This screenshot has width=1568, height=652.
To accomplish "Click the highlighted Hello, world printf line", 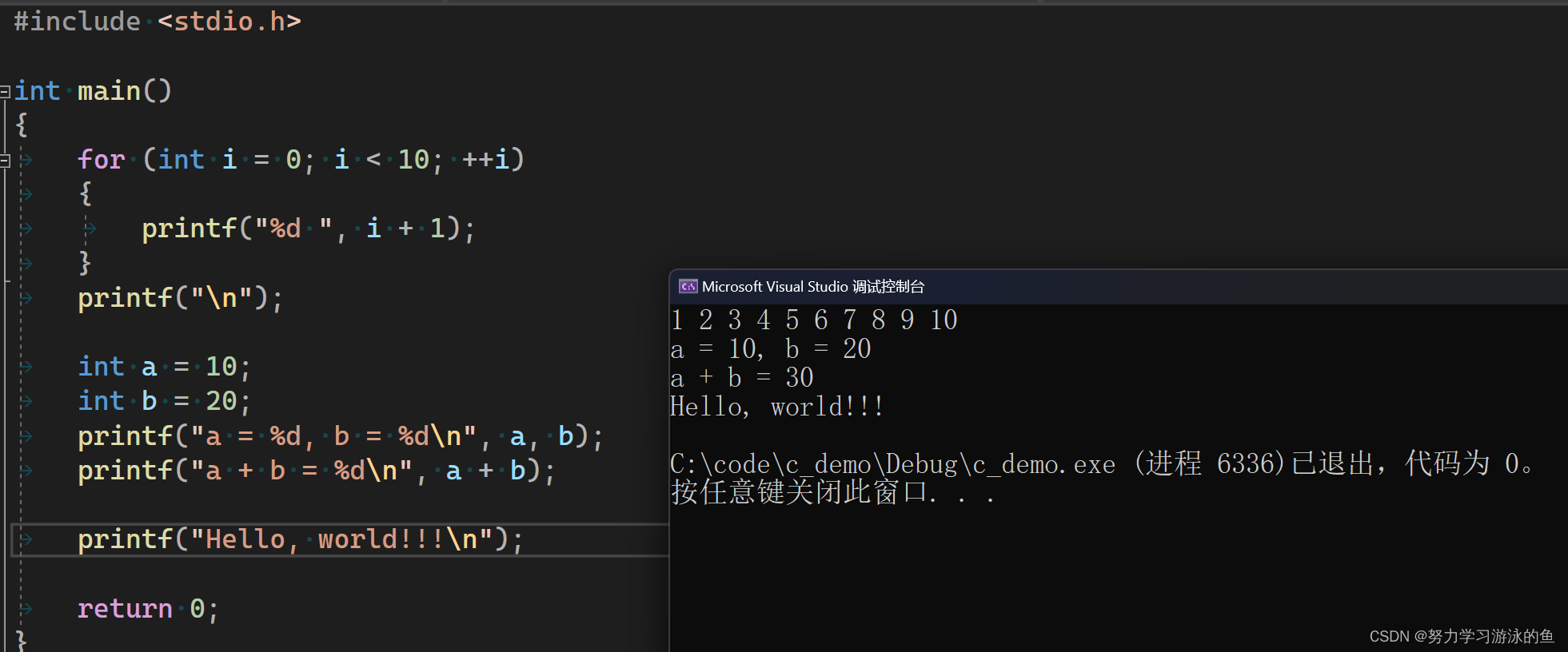I will coord(301,539).
